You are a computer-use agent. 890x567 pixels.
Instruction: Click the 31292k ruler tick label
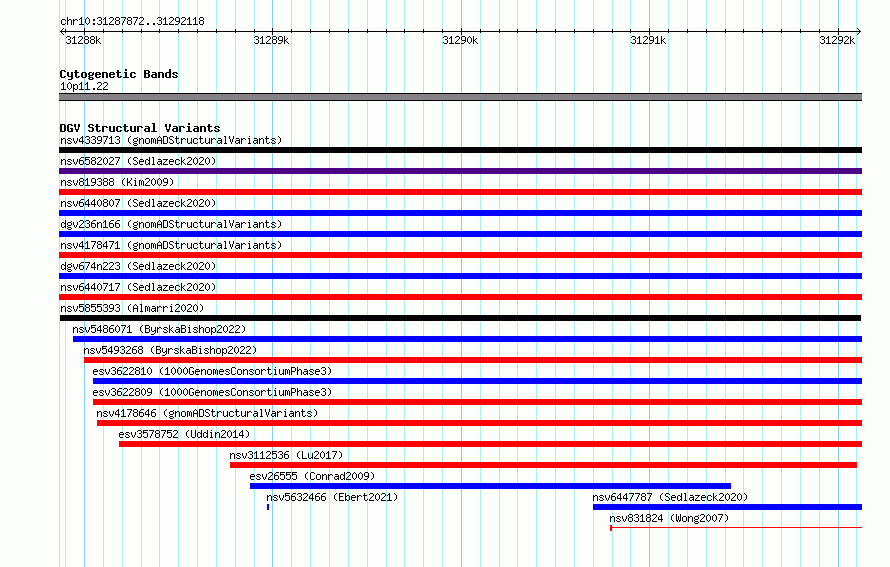click(x=837, y=40)
